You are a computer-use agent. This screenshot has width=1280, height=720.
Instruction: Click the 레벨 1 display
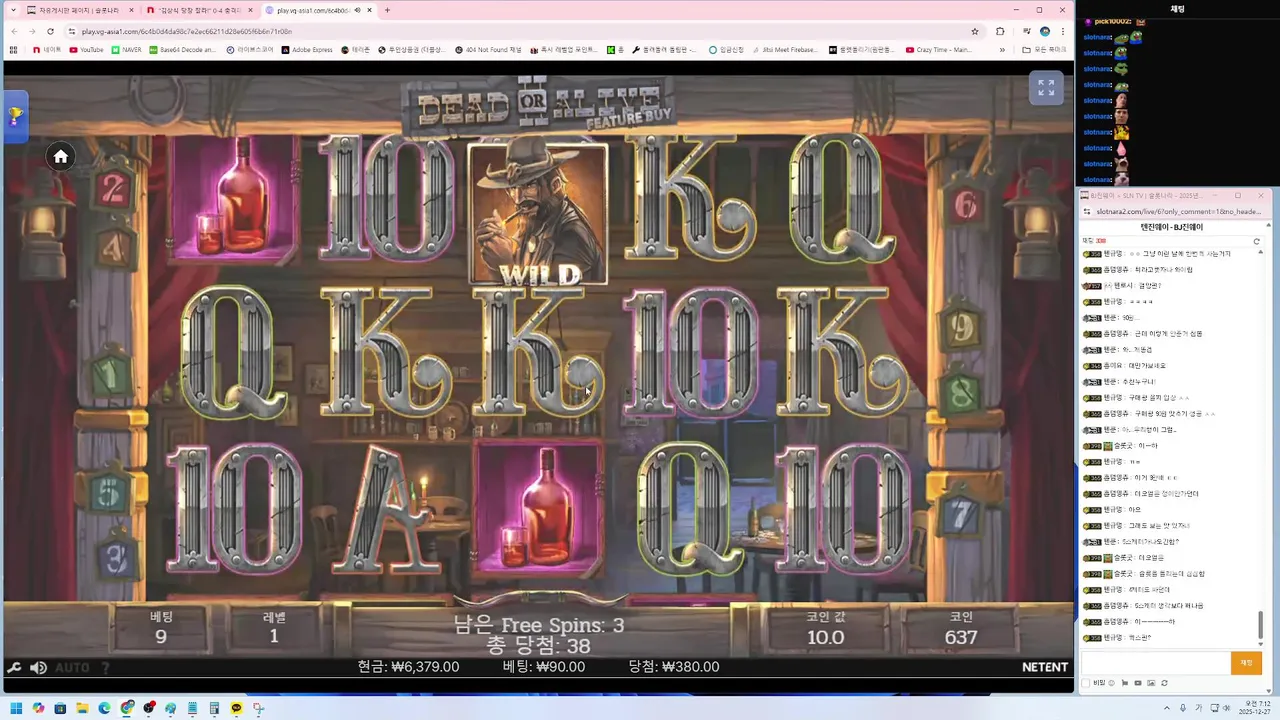tap(274, 628)
